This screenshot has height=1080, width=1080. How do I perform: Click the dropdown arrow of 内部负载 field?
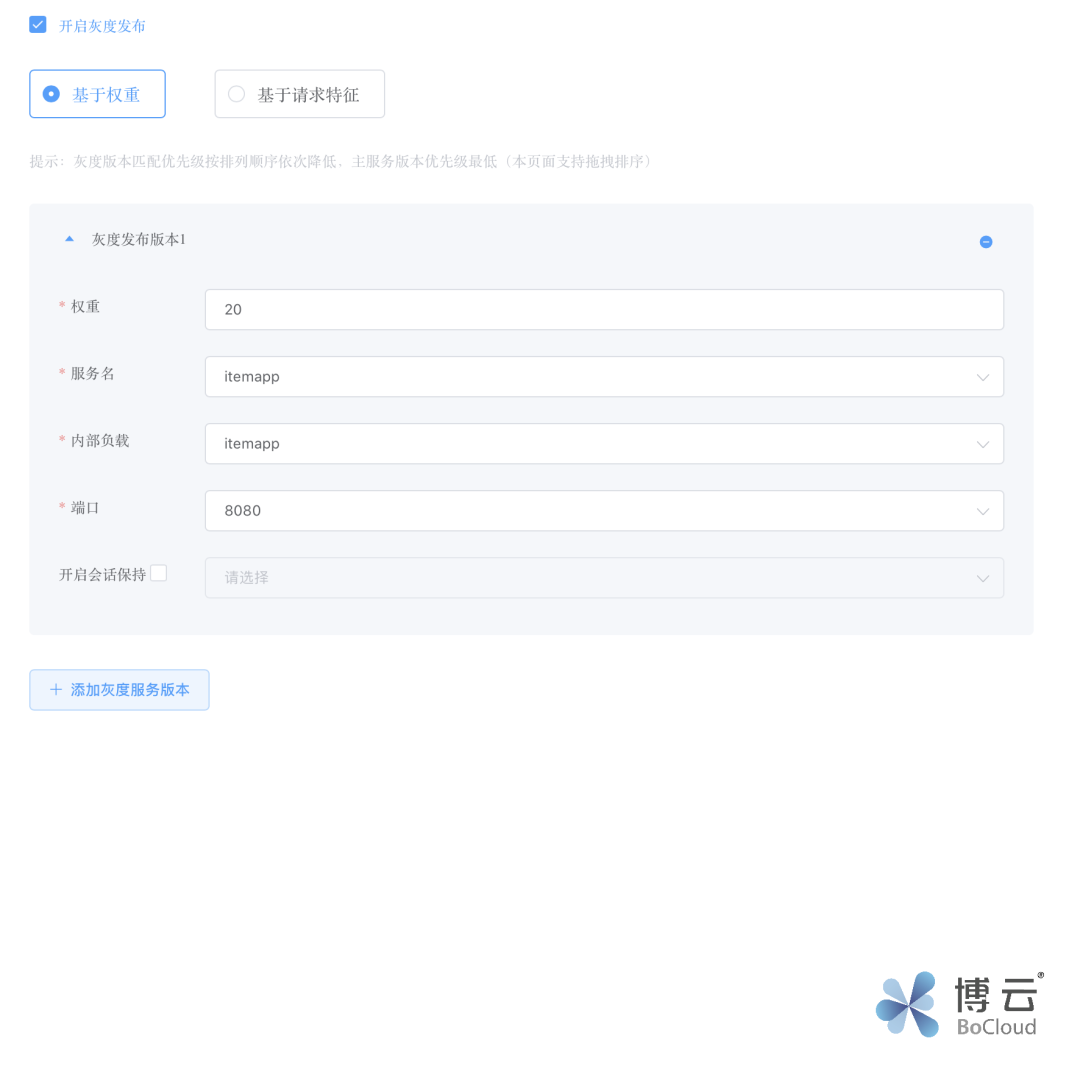[982, 443]
